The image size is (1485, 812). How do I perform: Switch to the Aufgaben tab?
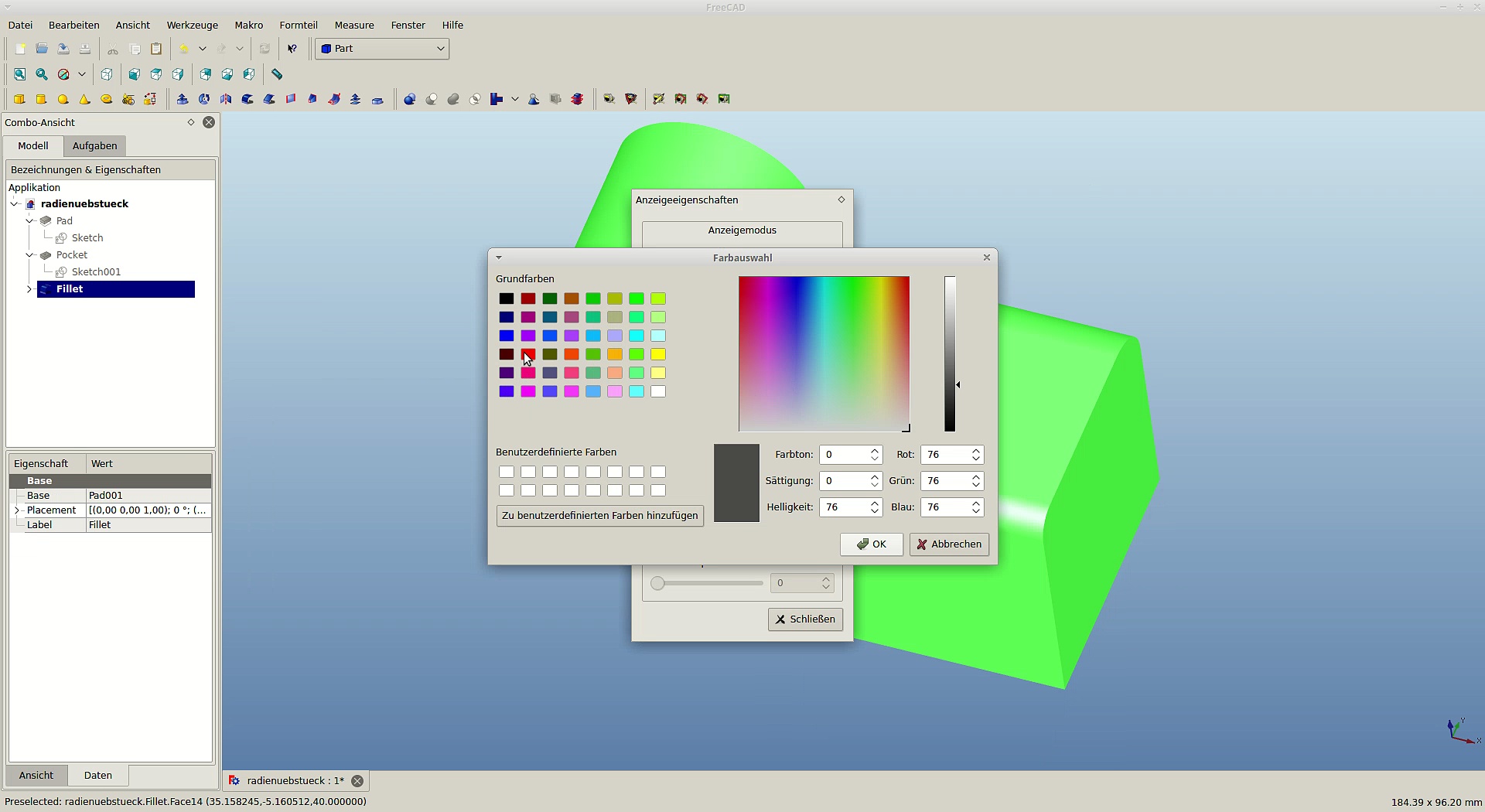click(94, 146)
